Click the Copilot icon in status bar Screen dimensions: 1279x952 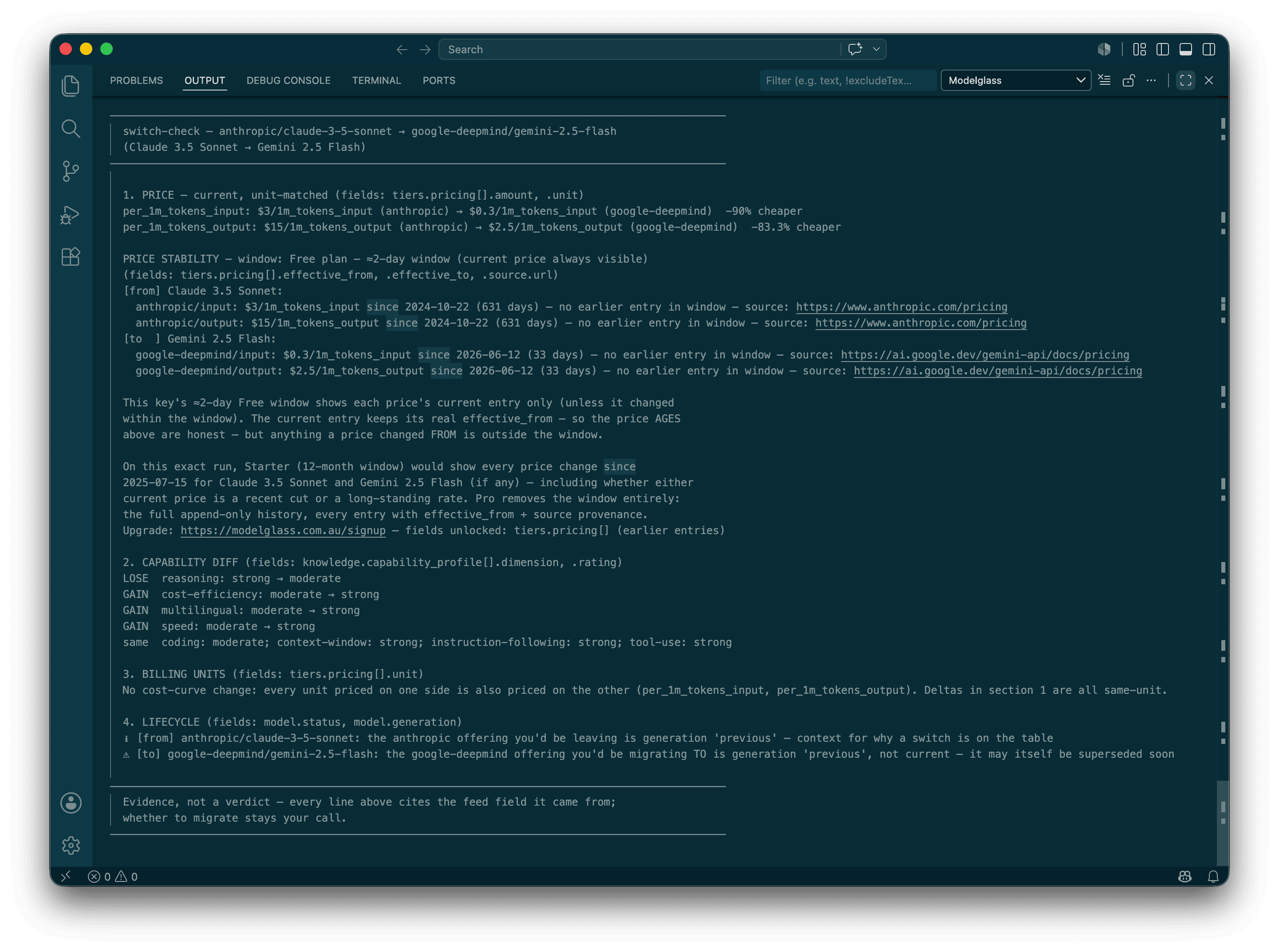tap(1184, 876)
